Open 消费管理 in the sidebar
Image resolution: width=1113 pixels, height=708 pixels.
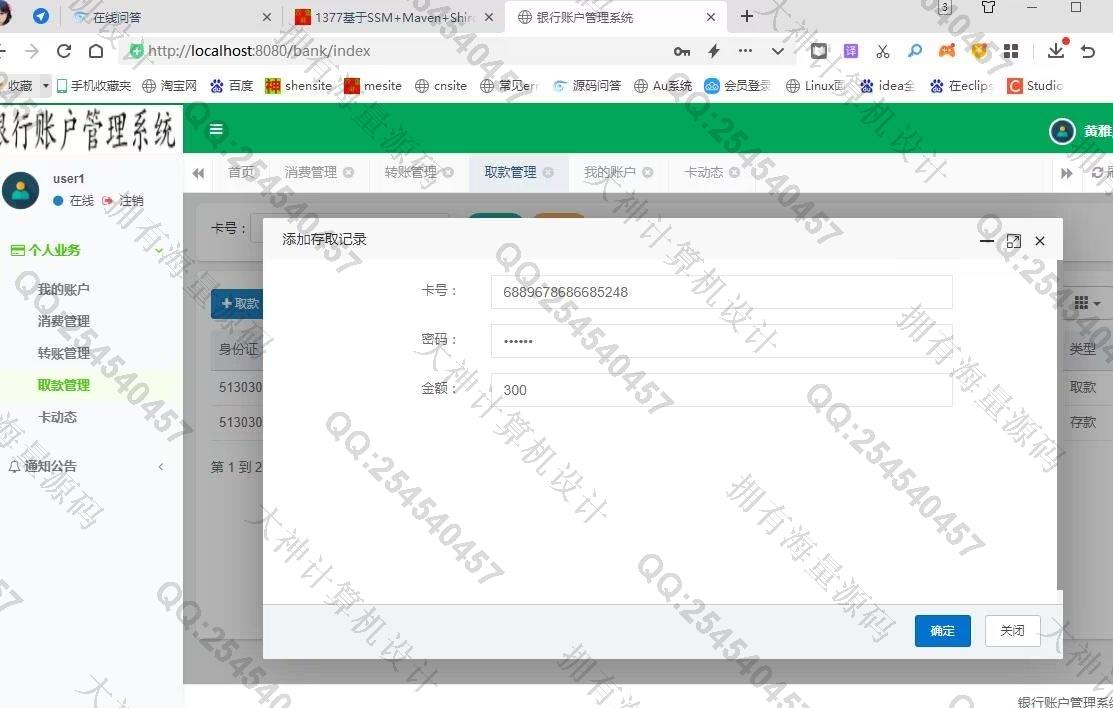click(64, 321)
